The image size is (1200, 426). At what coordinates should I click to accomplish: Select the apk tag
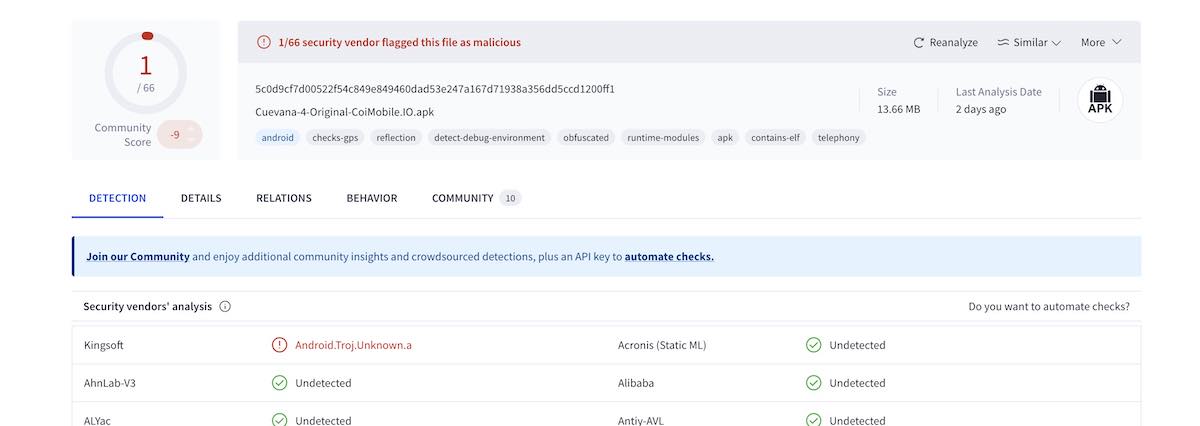click(x=725, y=138)
